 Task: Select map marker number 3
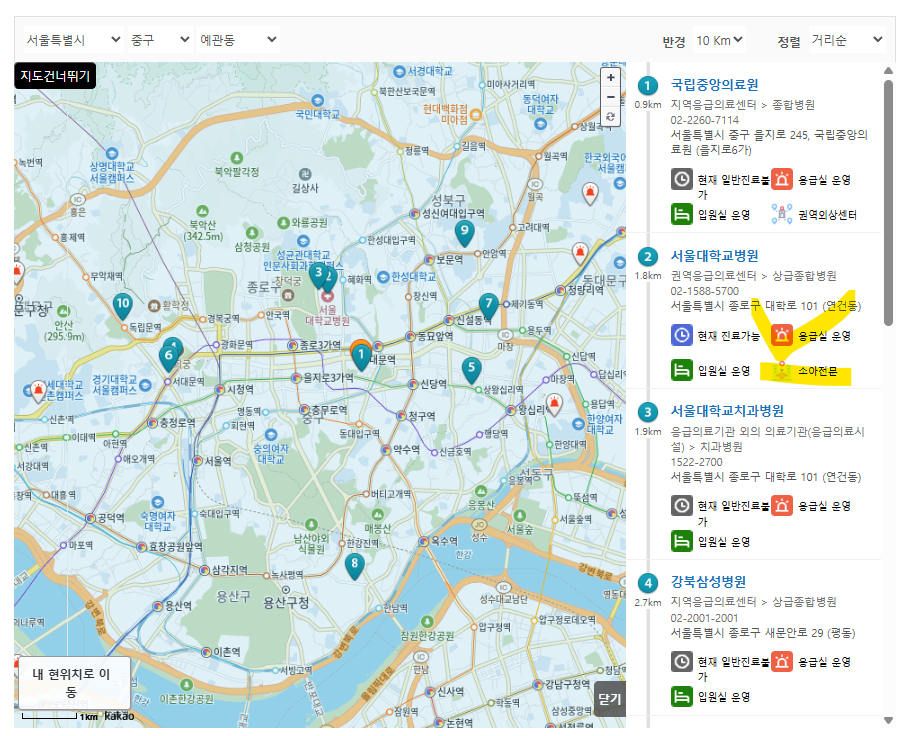tap(318, 275)
